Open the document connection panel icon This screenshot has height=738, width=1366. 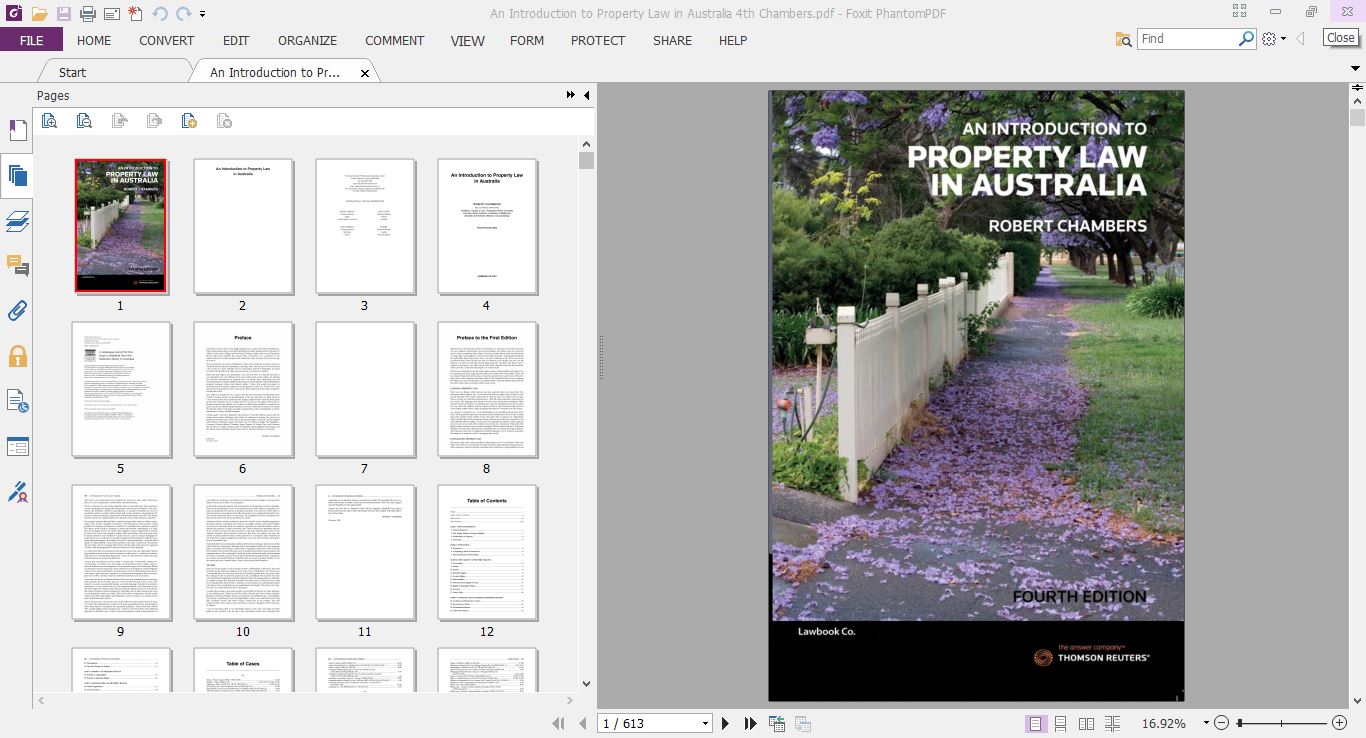click(x=17, y=401)
